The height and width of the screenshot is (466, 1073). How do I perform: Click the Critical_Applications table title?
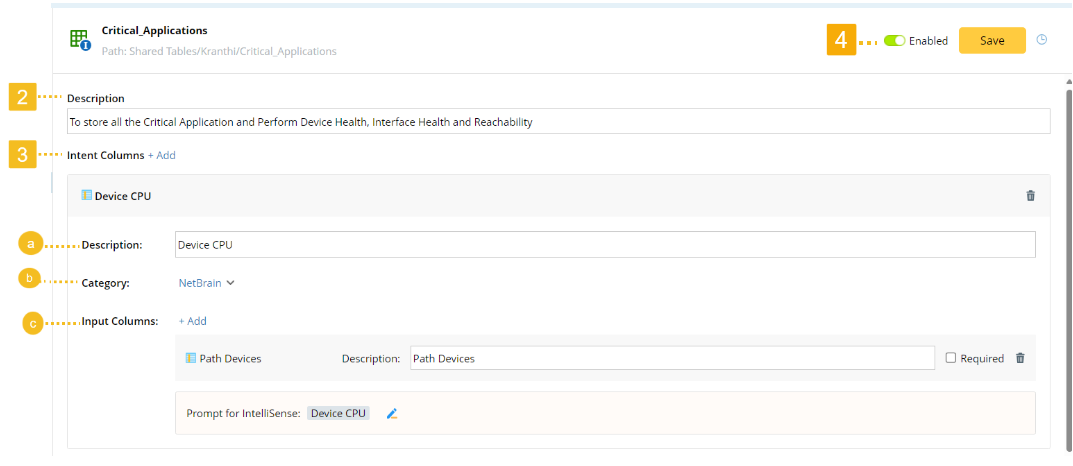155,31
